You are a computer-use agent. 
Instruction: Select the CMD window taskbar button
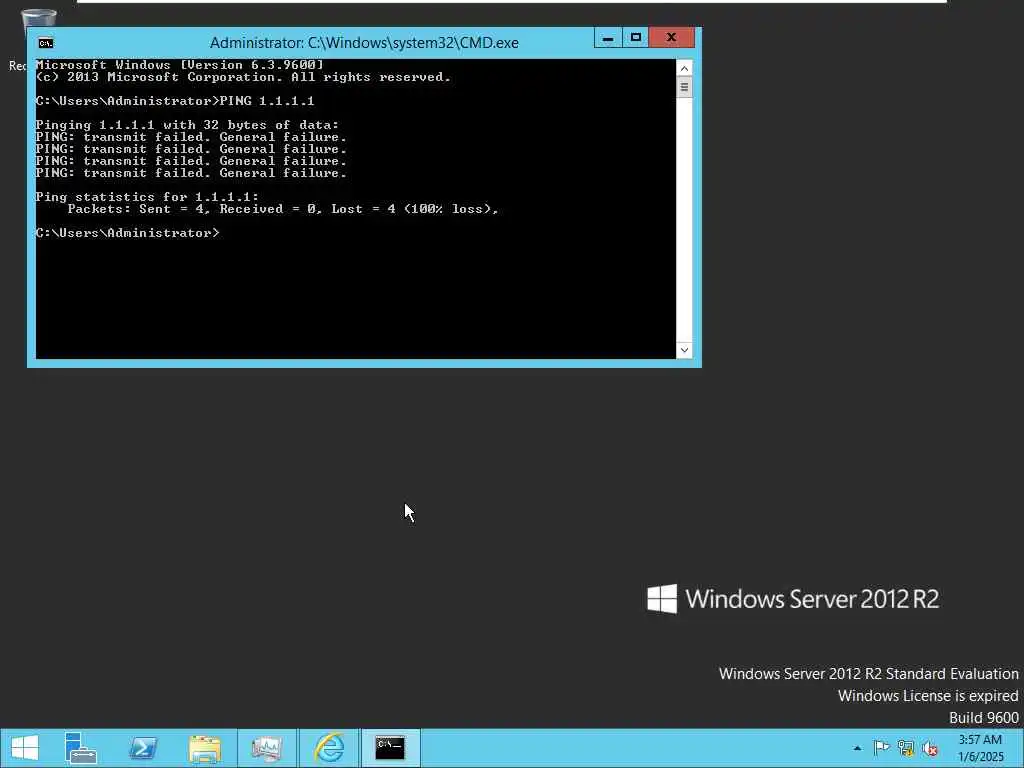(390, 748)
